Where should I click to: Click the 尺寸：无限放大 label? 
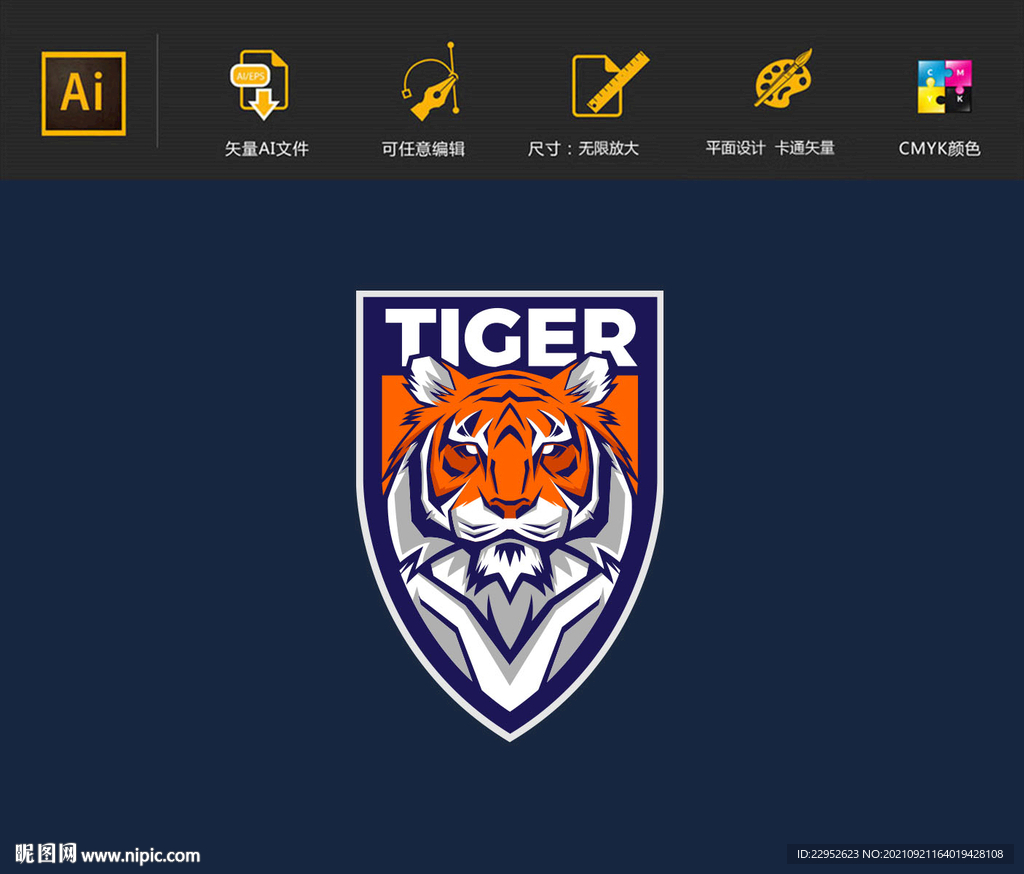point(583,149)
